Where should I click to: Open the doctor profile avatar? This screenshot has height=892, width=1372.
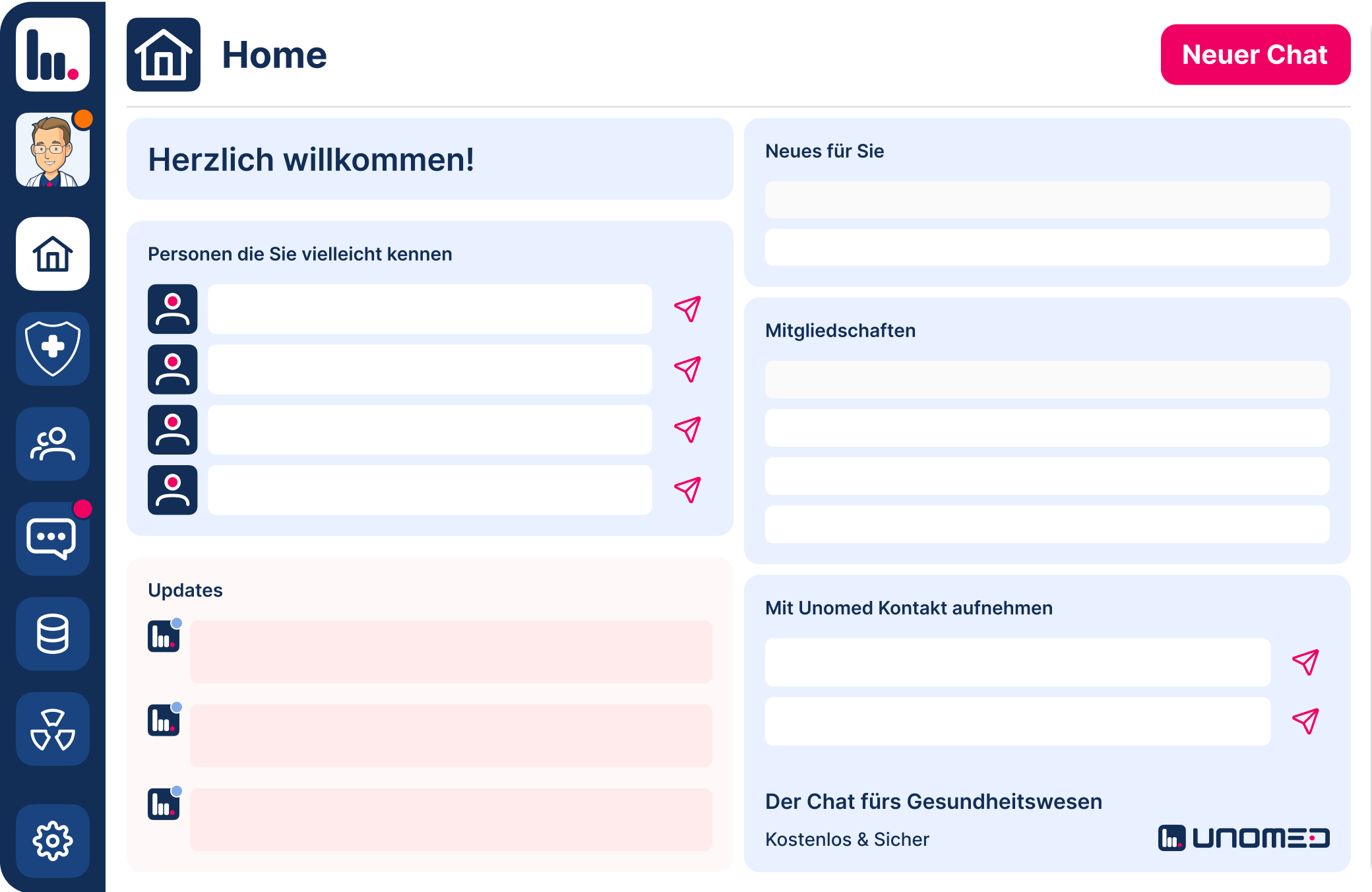tap(53, 150)
